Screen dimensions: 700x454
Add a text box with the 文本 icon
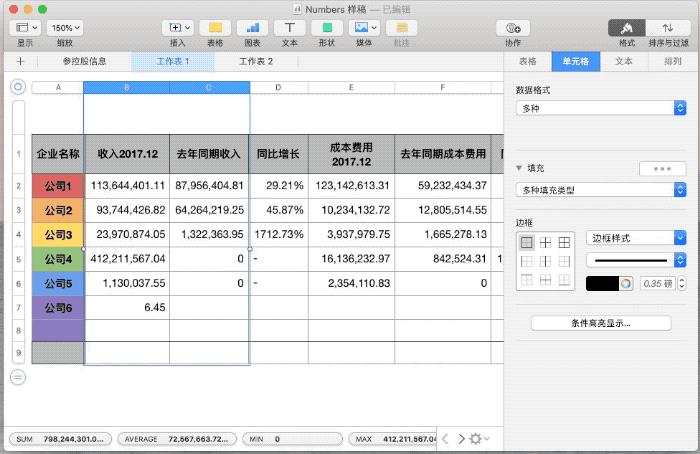290,28
